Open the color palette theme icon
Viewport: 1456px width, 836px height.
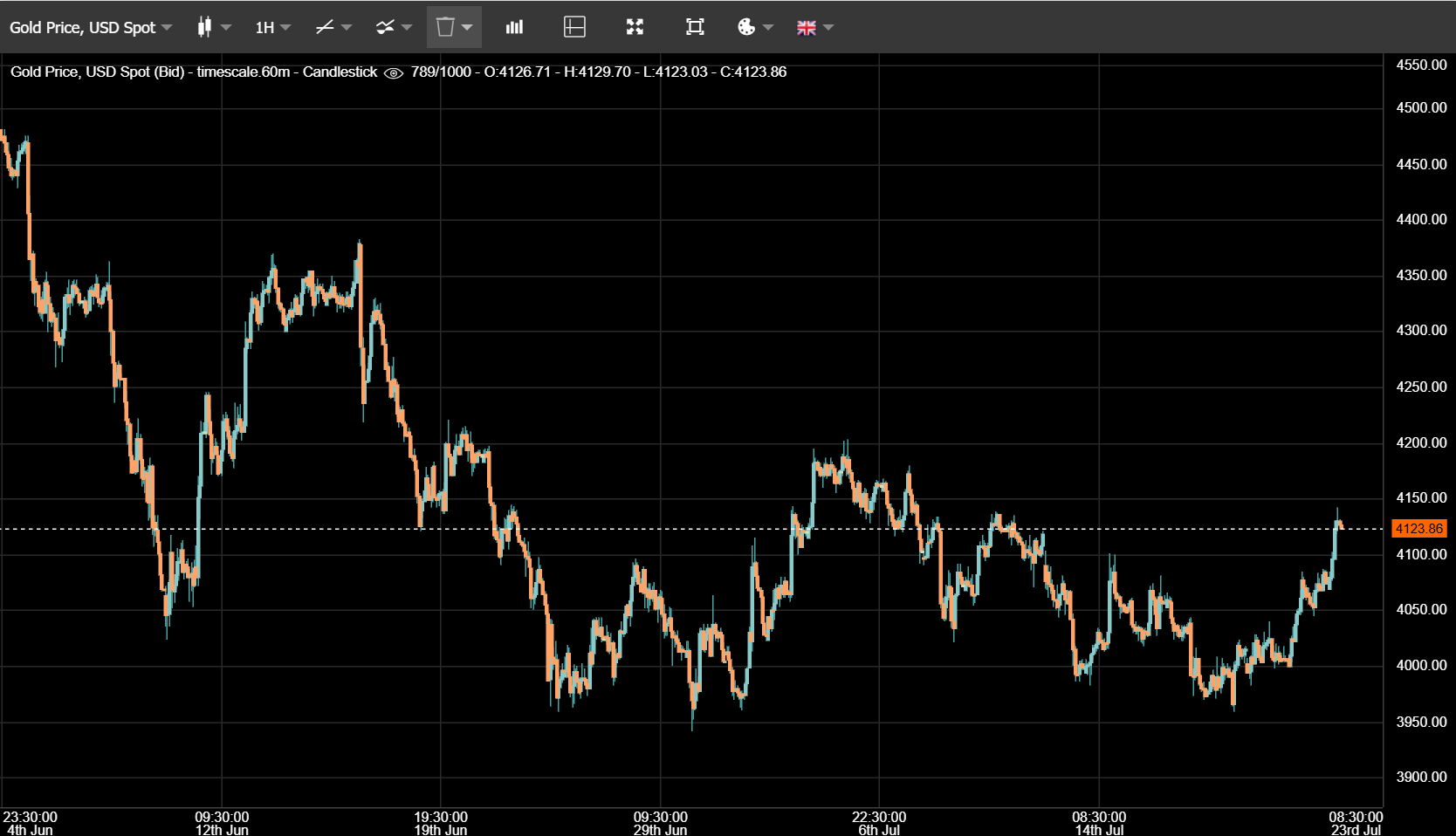[746, 27]
